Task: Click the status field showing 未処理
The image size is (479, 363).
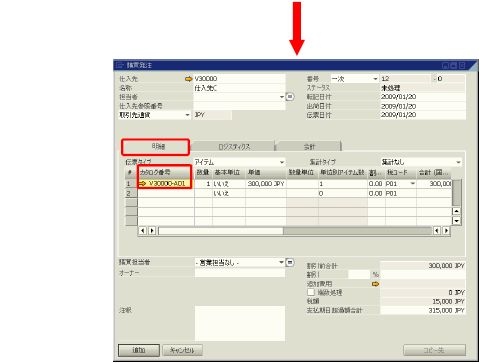Action: pyautogui.click(x=423, y=88)
